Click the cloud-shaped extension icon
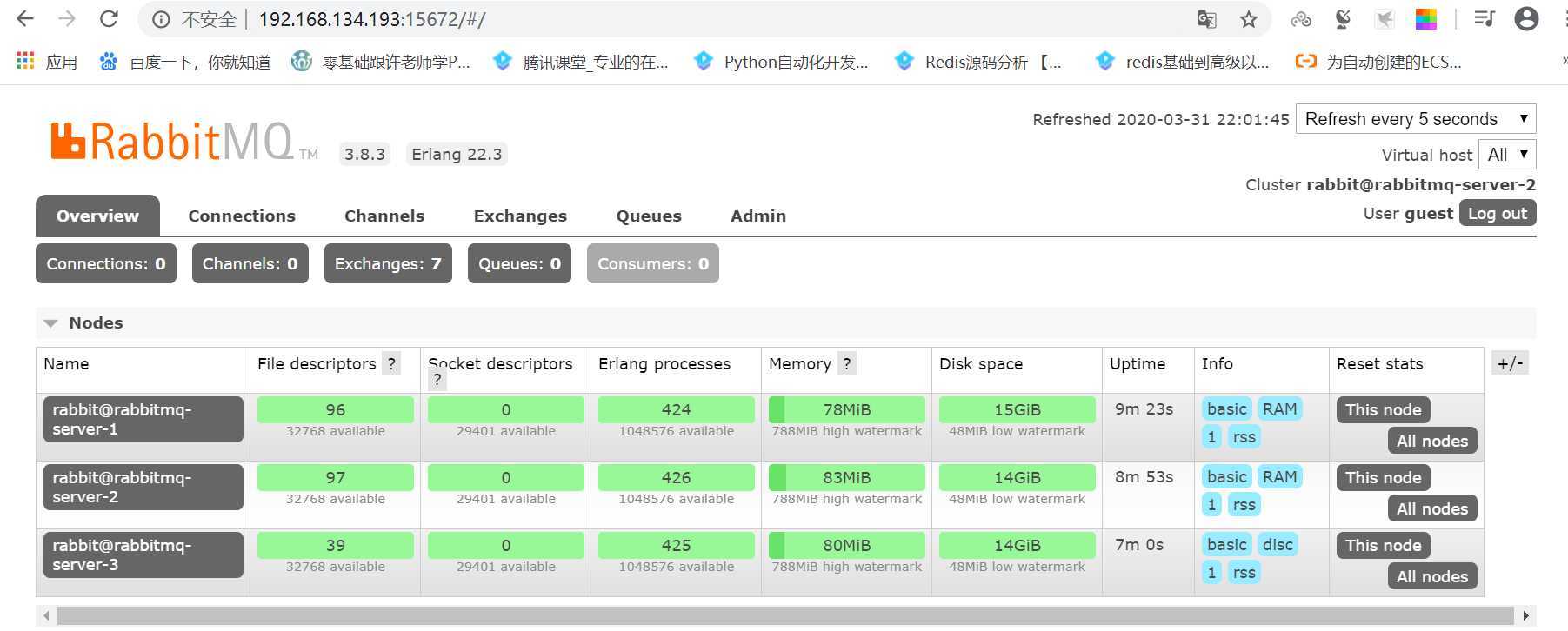 1301,19
